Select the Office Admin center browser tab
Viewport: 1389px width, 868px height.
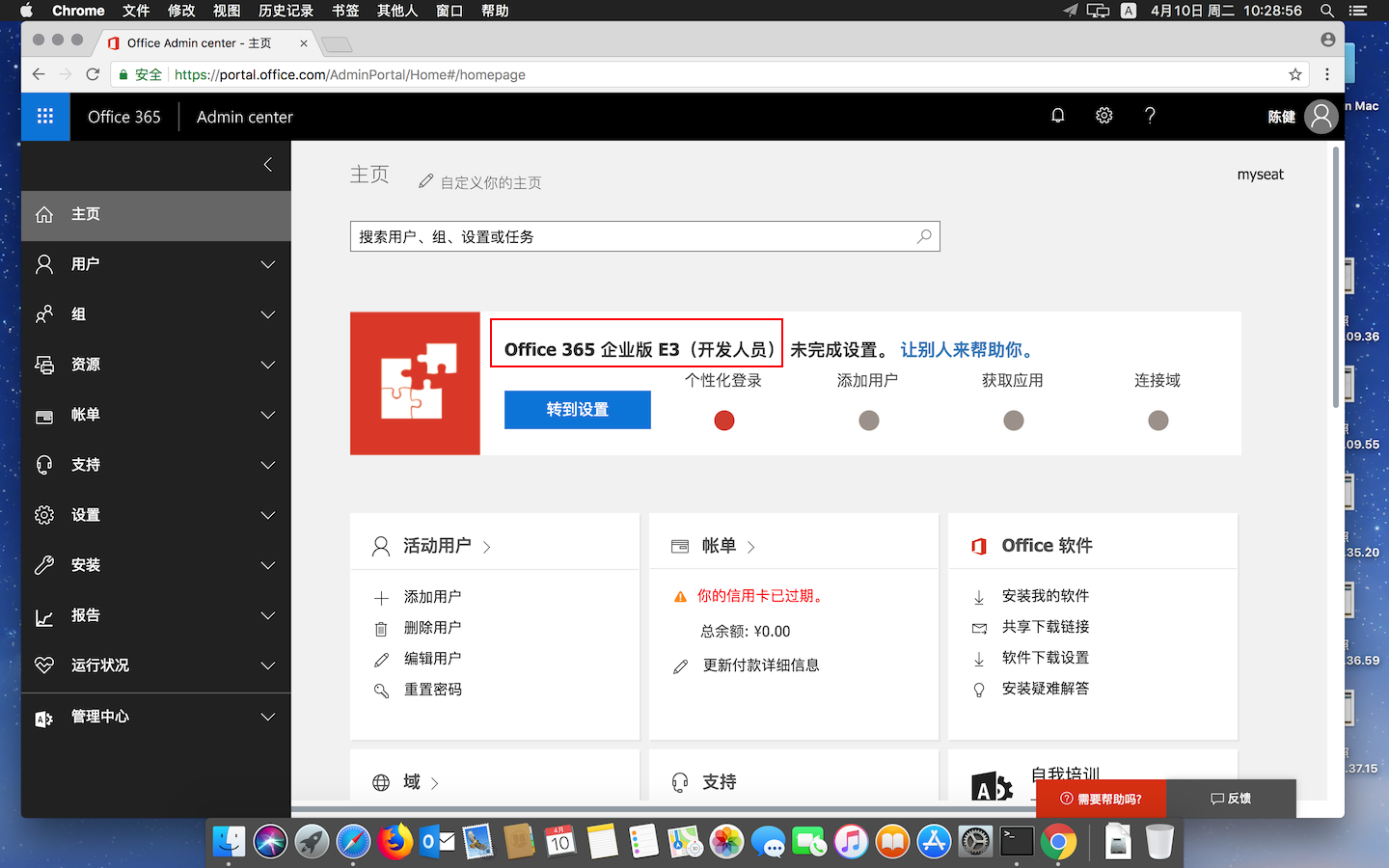tap(206, 42)
